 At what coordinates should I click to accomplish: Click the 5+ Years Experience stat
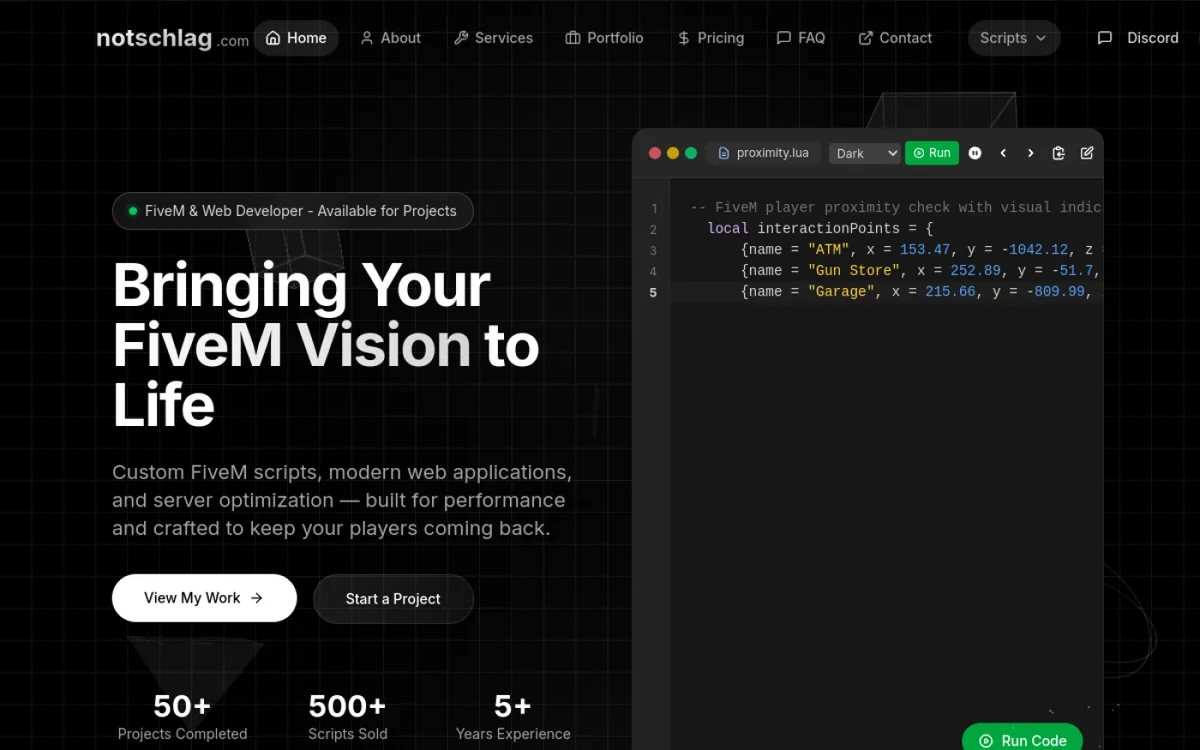pyautogui.click(x=513, y=718)
